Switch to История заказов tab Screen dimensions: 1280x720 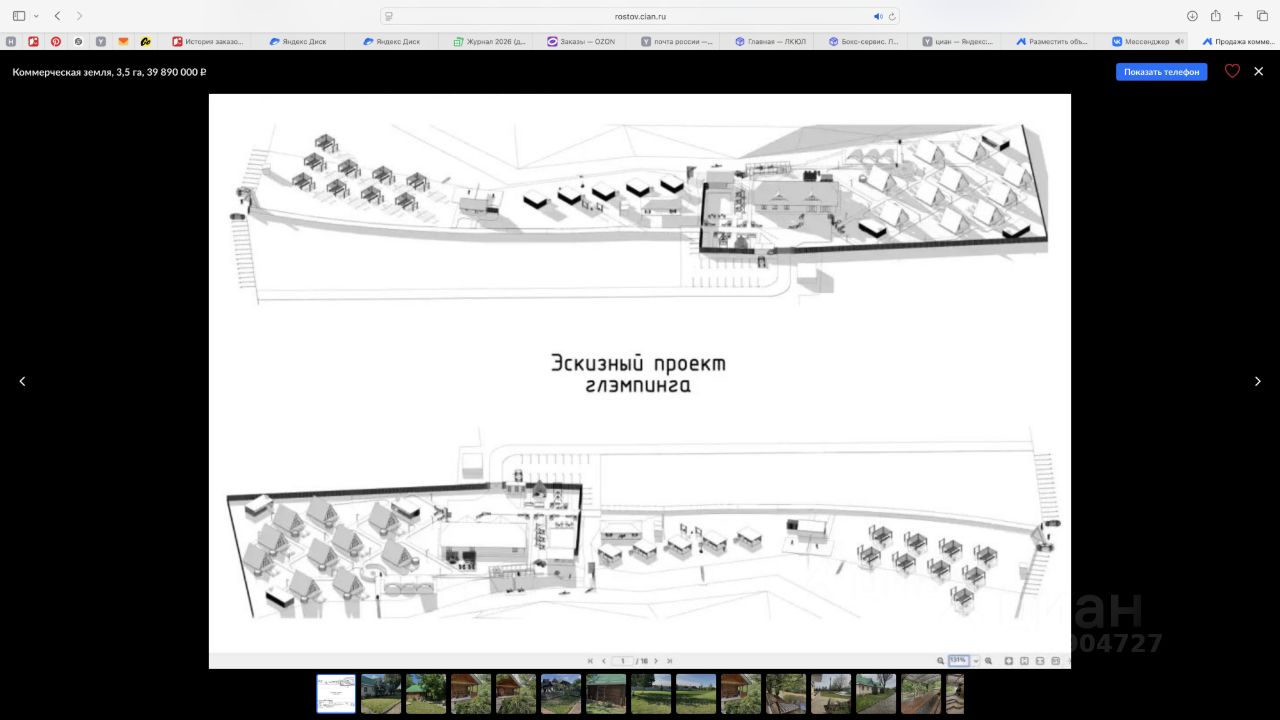point(208,42)
